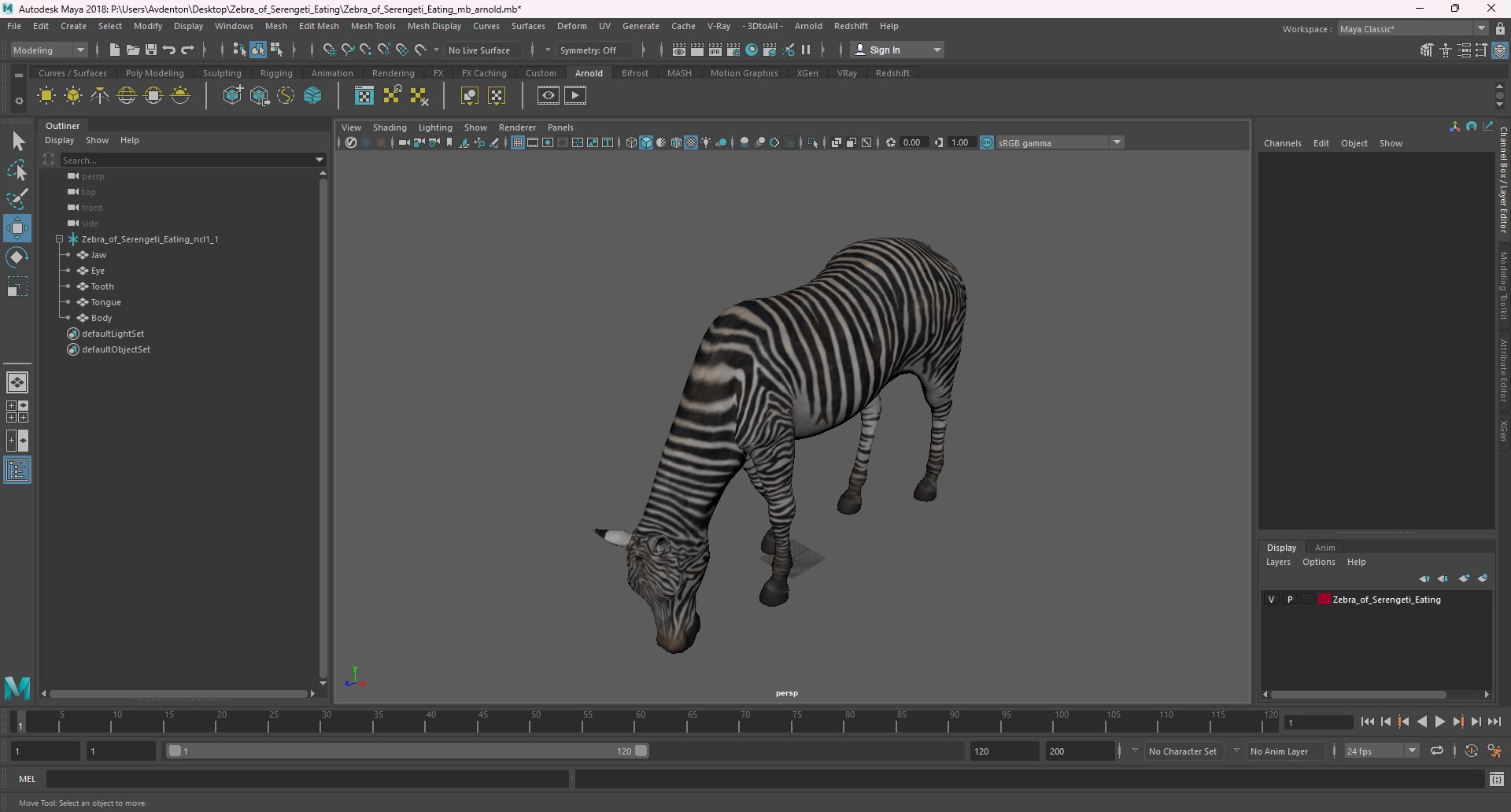Switch to single perspective view layout
Viewport: 1511px width, 812px height.
[17, 382]
